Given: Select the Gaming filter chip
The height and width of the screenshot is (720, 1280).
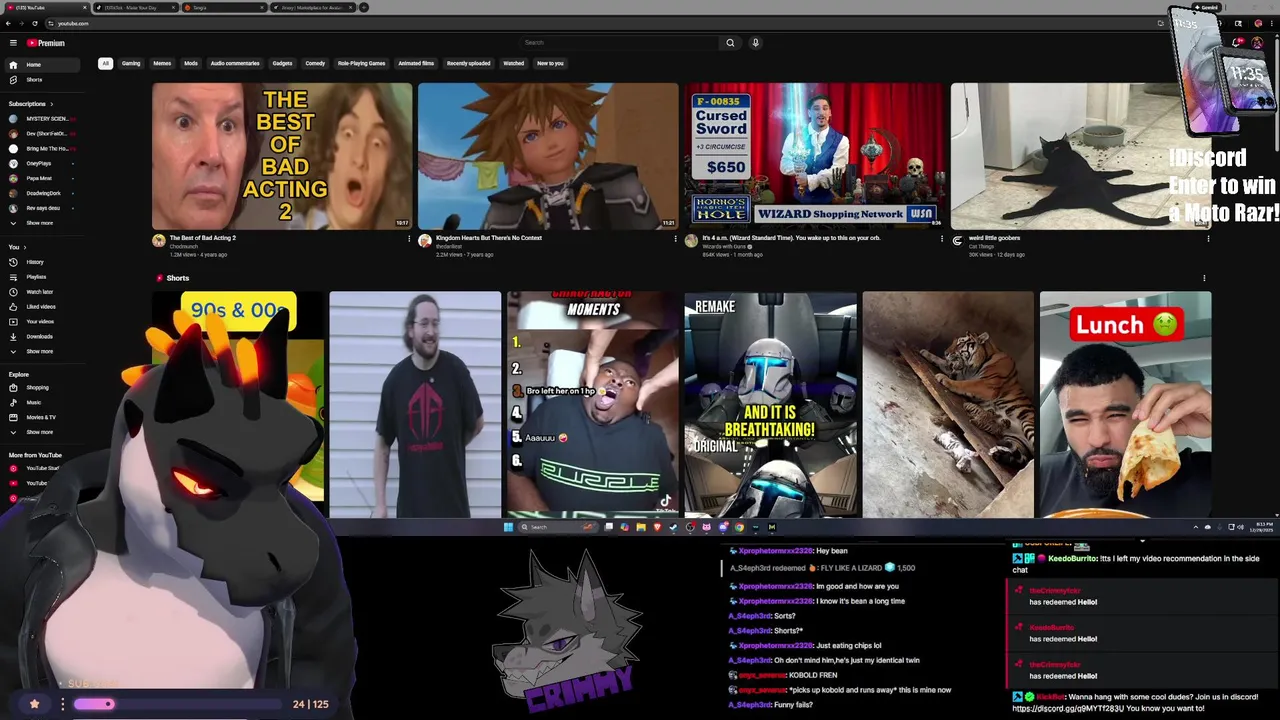Looking at the screenshot, I should tap(131, 63).
